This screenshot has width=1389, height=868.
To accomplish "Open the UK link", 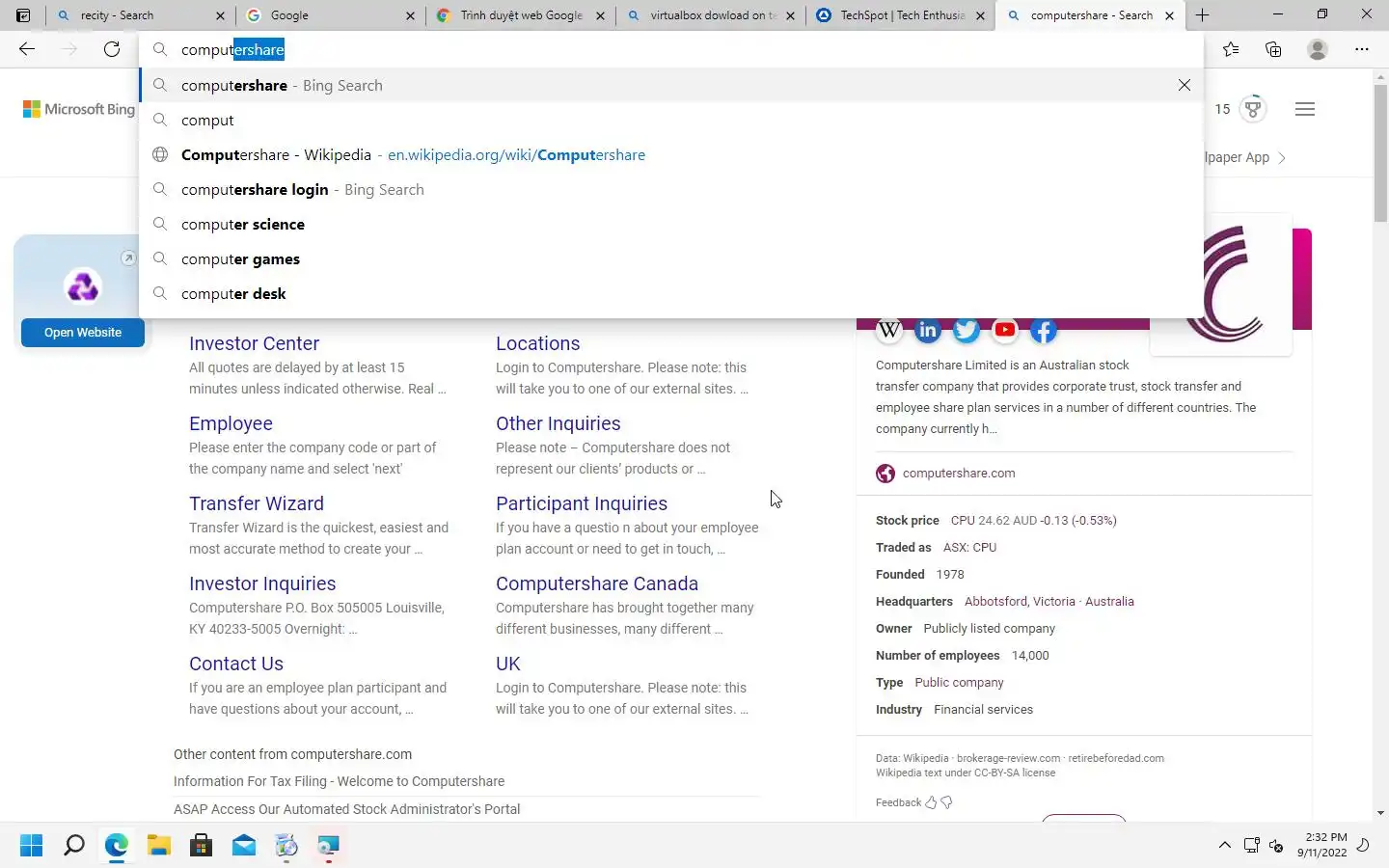I will point(507,664).
